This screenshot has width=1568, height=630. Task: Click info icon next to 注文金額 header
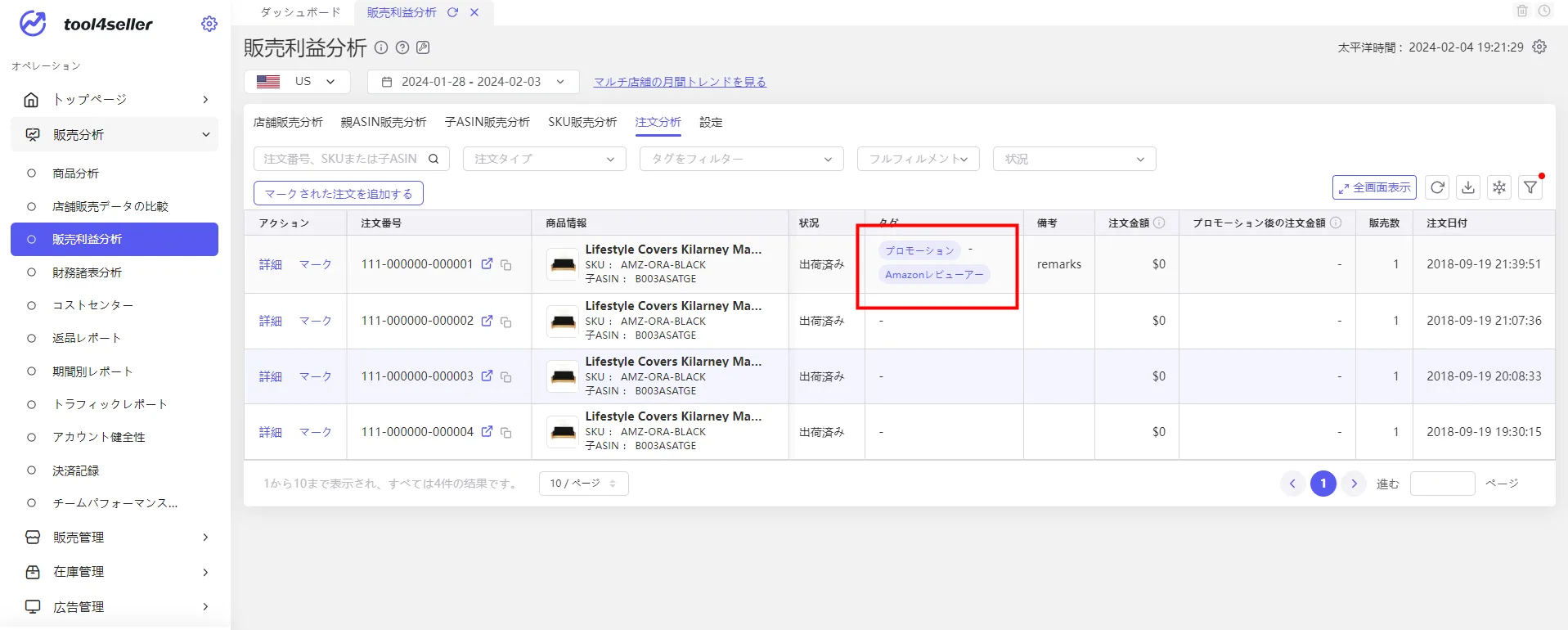pyautogui.click(x=1159, y=223)
